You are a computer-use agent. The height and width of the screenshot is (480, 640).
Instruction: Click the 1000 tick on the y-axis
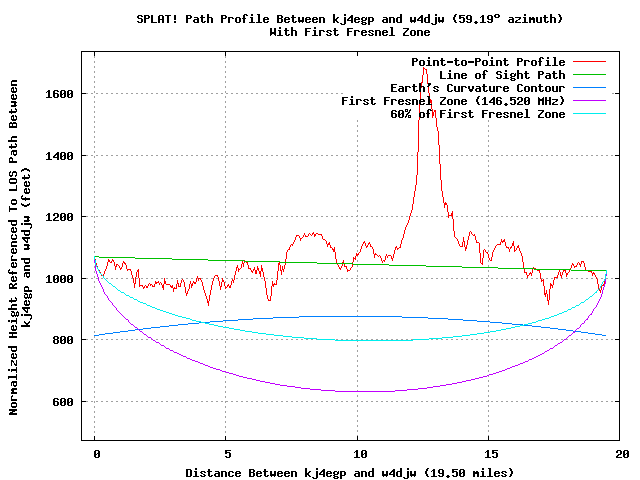[60, 279]
